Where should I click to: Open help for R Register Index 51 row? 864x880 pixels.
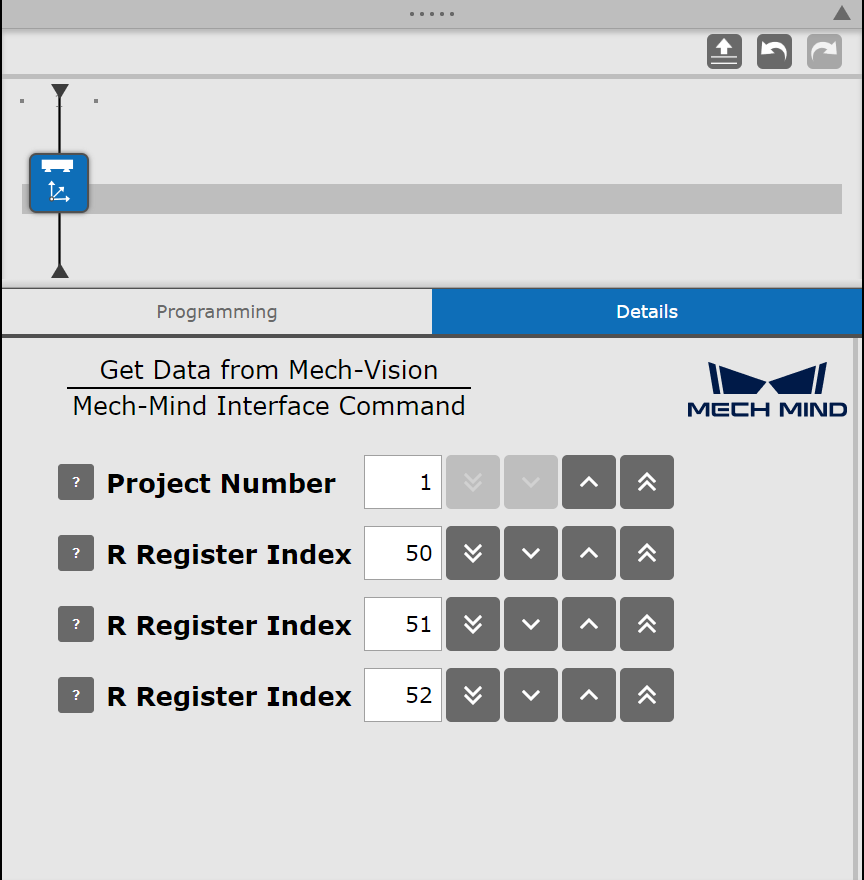pyautogui.click(x=76, y=624)
